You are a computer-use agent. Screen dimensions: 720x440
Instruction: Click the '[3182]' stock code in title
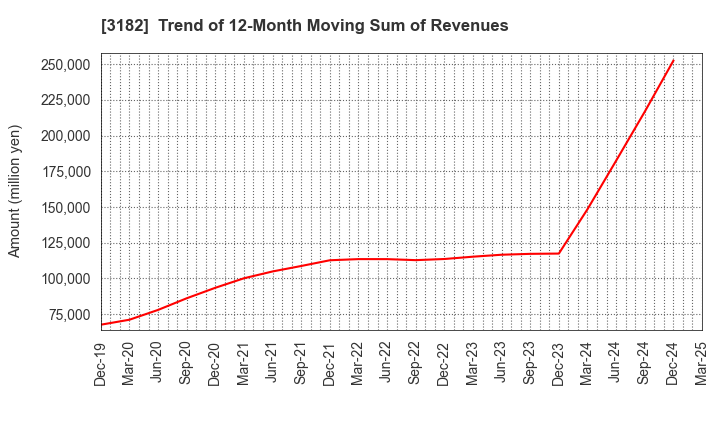[x=125, y=26]
